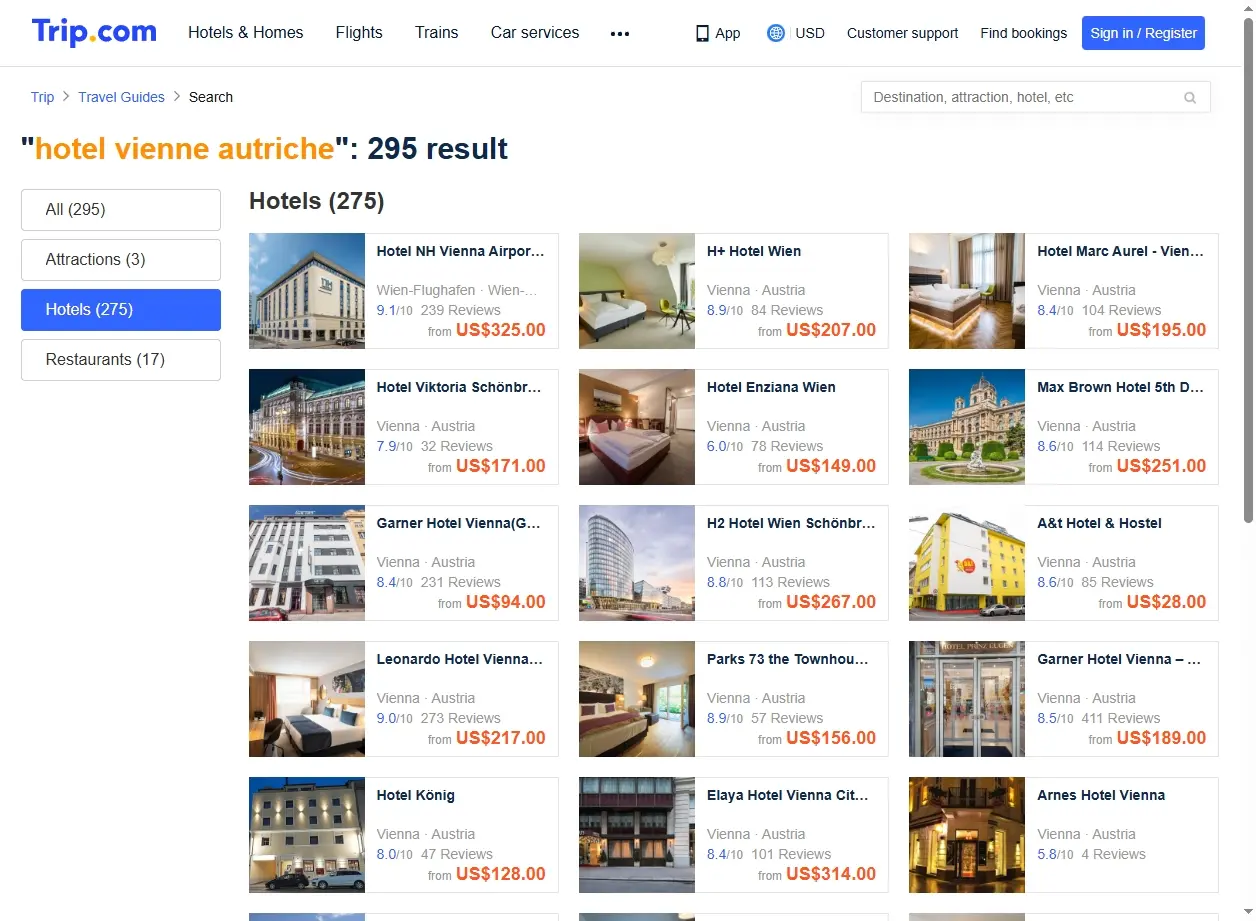This screenshot has width=1256, height=921.
Task: Click the US$314.00 price
Action: point(831,874)
